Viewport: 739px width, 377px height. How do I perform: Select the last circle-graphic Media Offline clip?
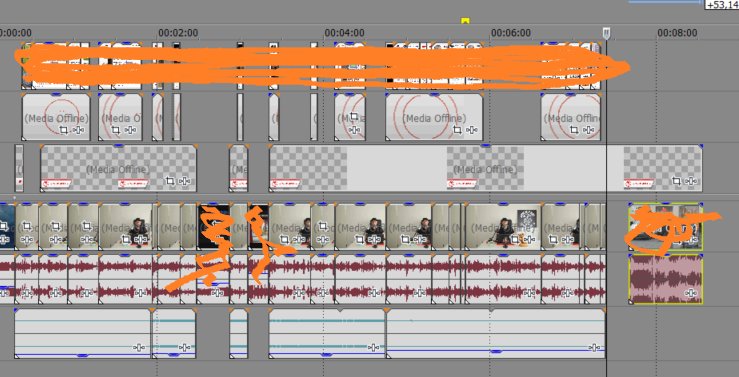tap(571, 117)
